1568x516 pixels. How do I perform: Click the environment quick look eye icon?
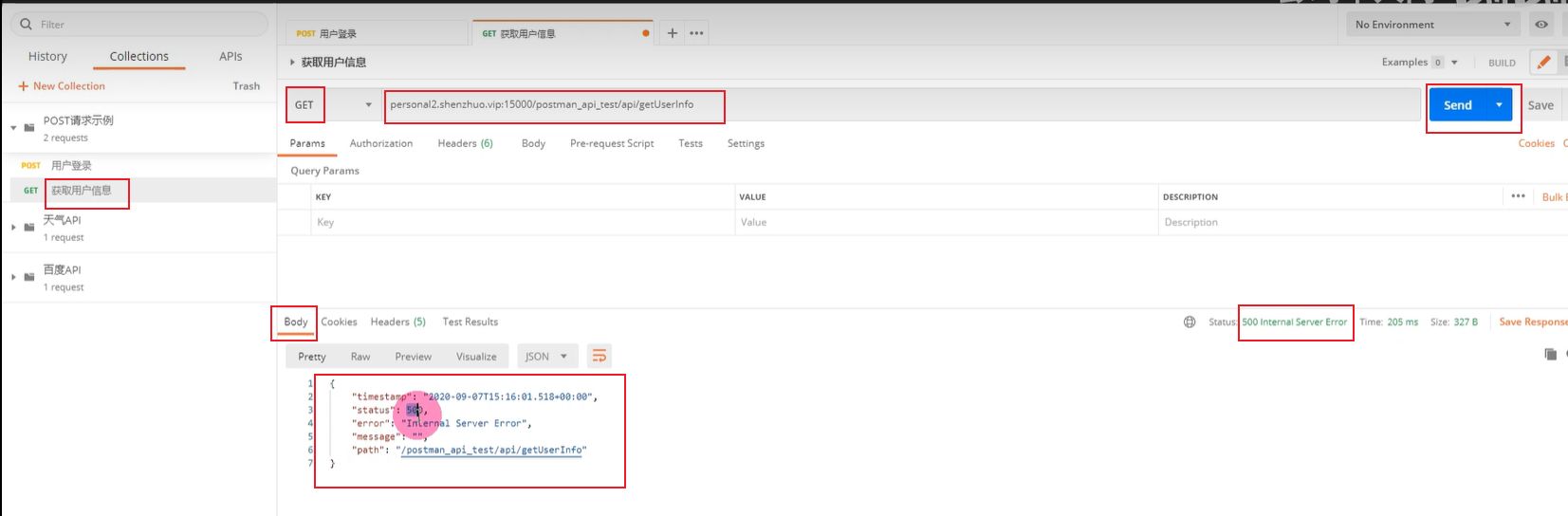coord(1541,25)
